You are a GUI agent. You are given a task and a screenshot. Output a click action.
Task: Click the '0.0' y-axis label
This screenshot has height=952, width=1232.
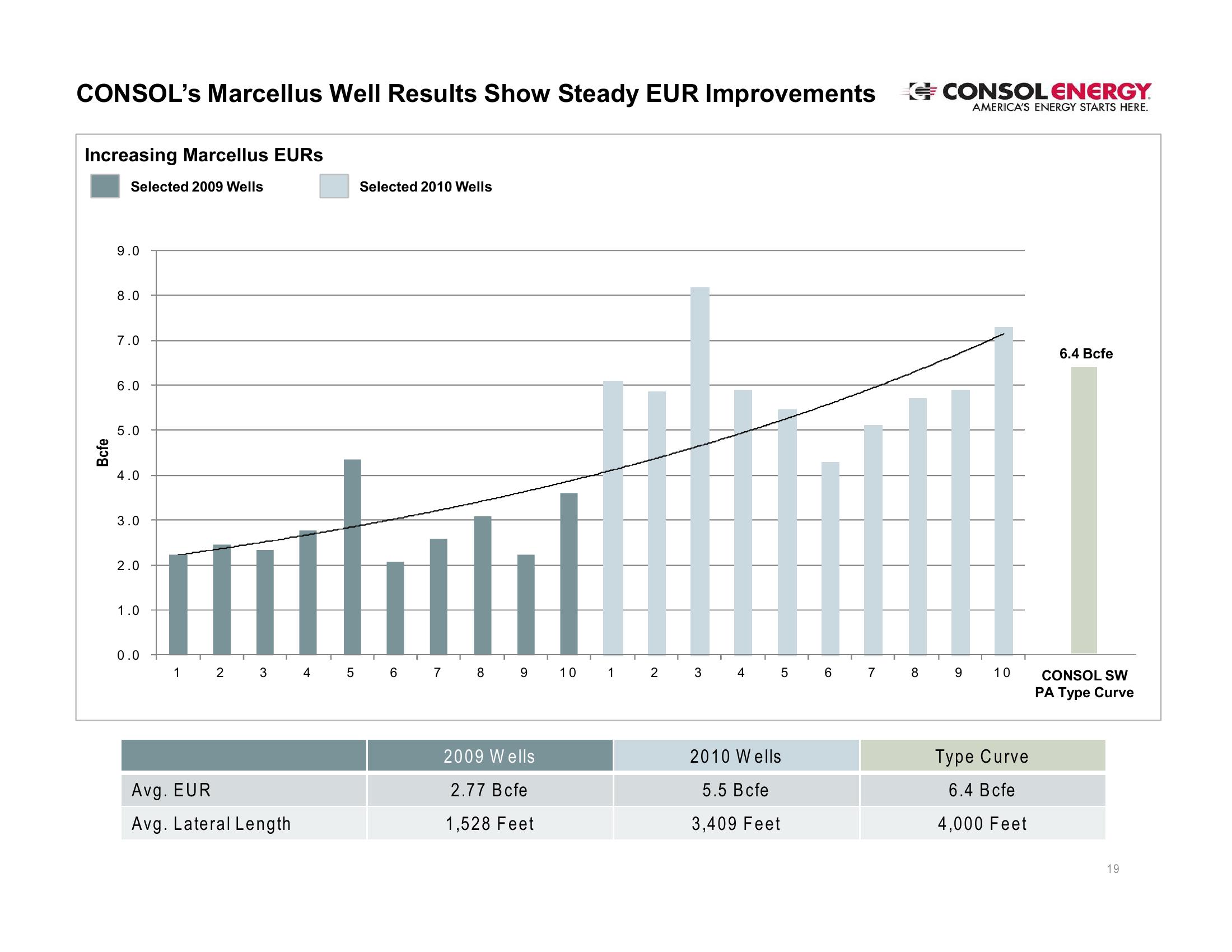point(128,655)
